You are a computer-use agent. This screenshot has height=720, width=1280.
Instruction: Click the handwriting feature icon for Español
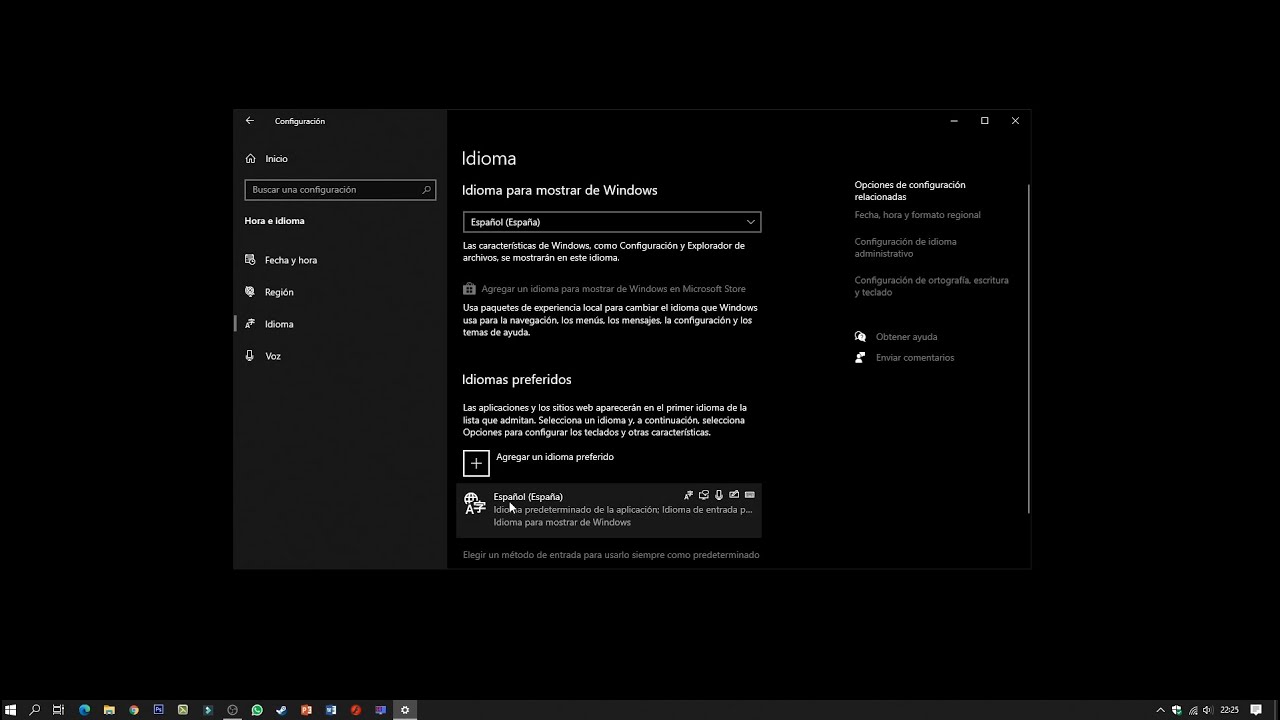tap(734, 495)
